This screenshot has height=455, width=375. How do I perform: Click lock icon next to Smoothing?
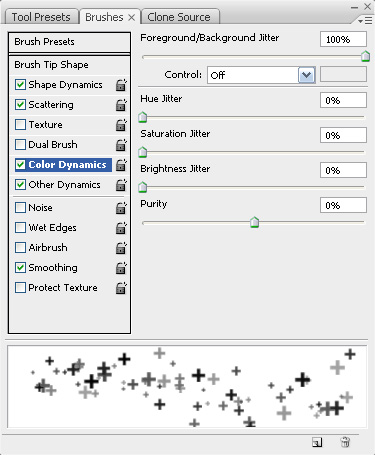[121, 268]
